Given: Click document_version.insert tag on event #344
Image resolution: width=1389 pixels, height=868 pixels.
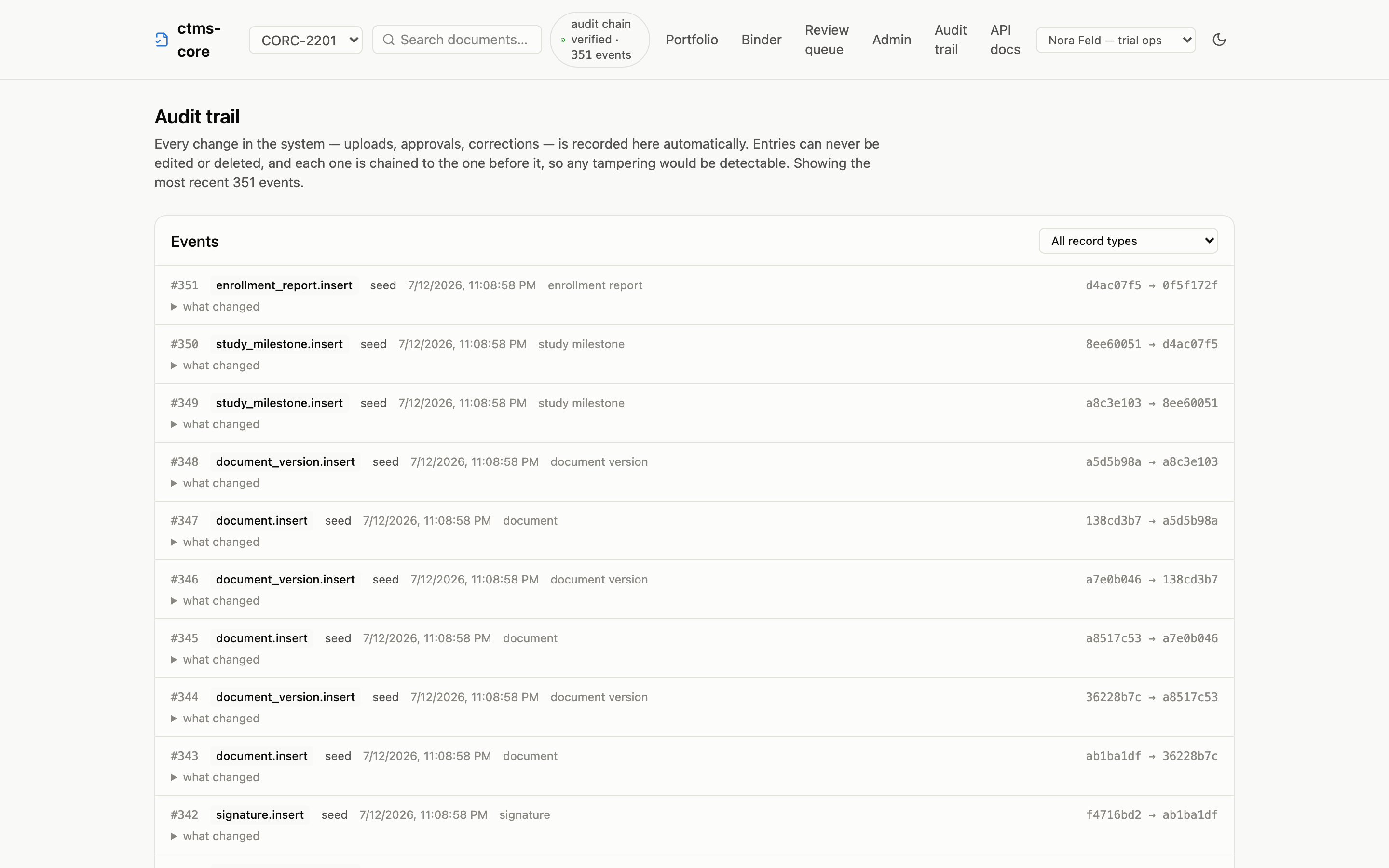Looking at the screenshot, I should pyautogui.click(x=285, y=697).
